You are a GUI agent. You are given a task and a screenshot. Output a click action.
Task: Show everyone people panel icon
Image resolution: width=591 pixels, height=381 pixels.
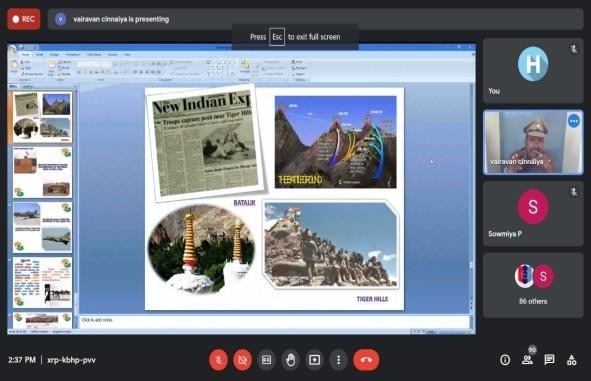pyautogui.click(x=527, y=360)
